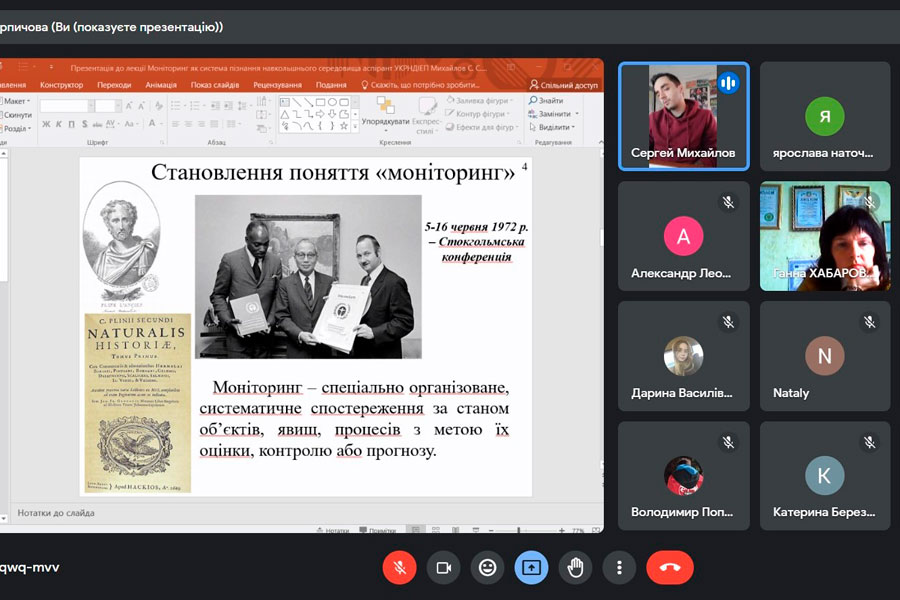Unmute the microphone in the call bar
Screen dimensions: 900x600
click(399, 567)
